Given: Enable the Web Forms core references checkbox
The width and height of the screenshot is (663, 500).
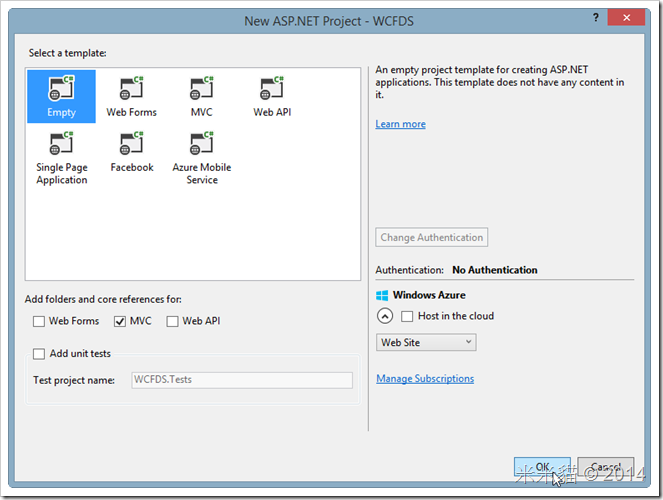Looking at the screenshot, I should click(x=39, y=322).
